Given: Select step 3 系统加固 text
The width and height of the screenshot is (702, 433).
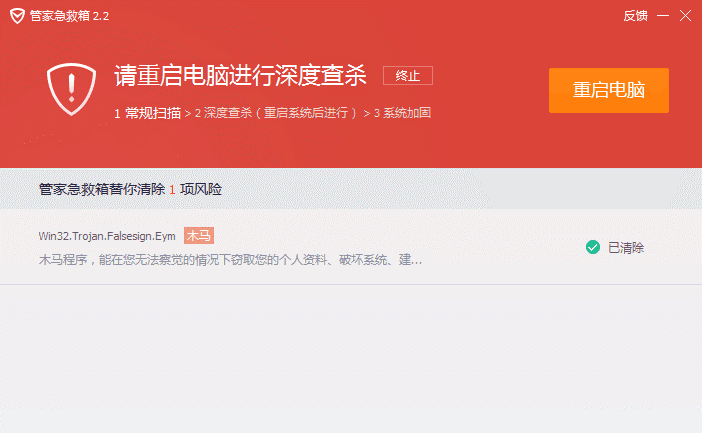Looking at the screenshot, I should click(x=402, y=113).
